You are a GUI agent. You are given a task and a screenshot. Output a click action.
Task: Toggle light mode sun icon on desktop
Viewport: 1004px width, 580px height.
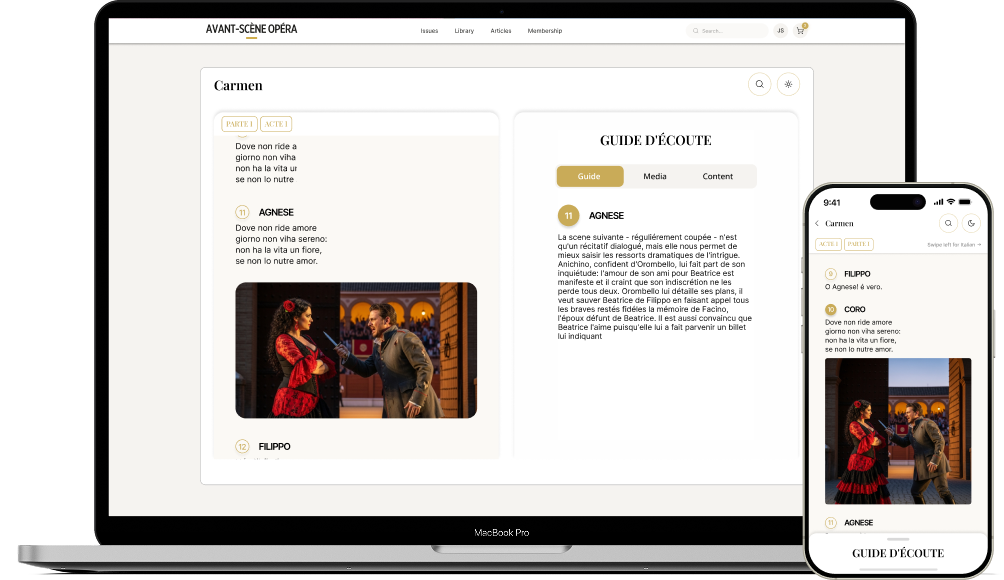pyautogui.click(x=788, y=85)
